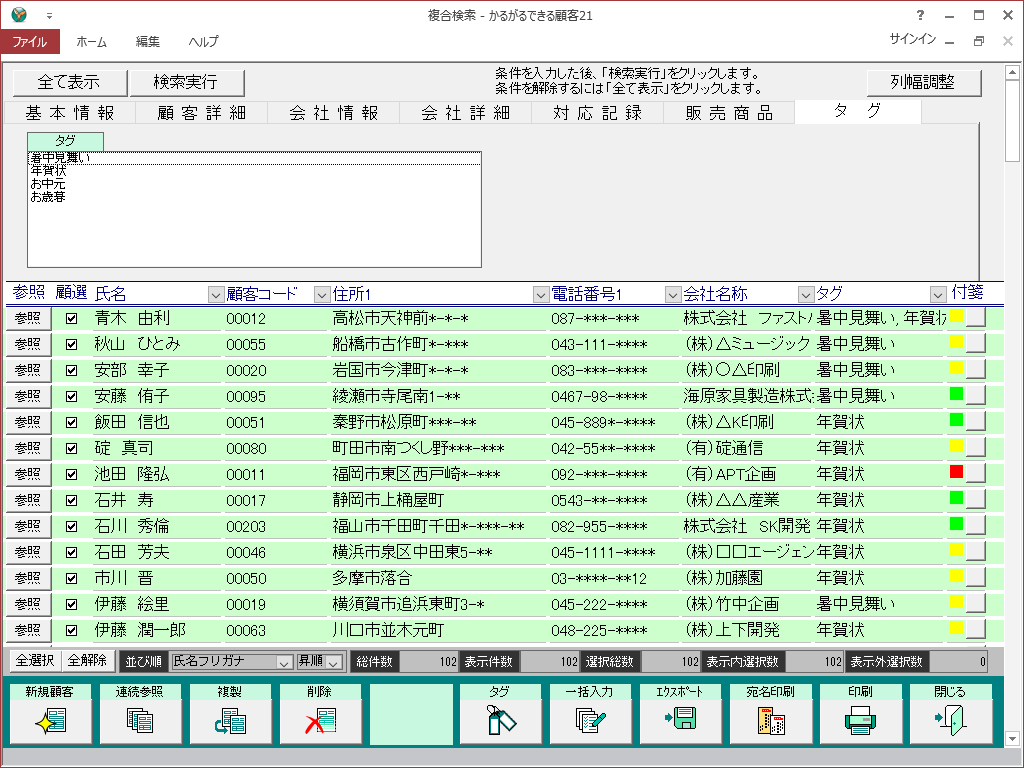Open the 住所1 column filter dropdown
Viewport: 1024px width, 768px height.
(540, 295)
